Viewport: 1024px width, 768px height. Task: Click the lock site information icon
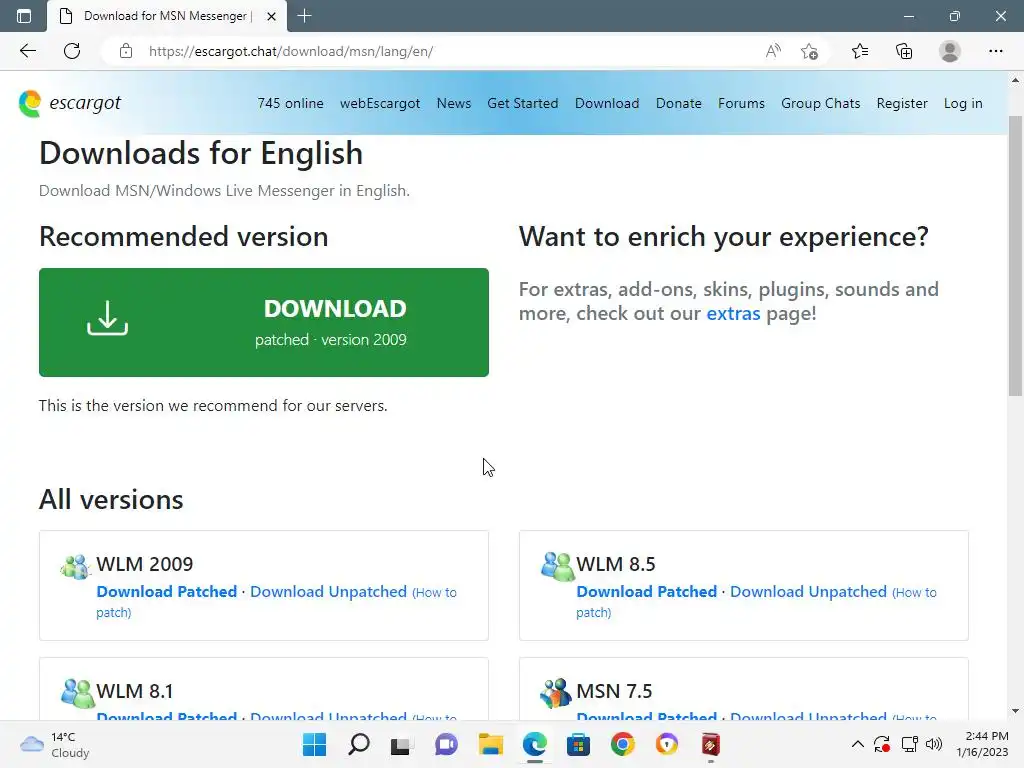126,51
